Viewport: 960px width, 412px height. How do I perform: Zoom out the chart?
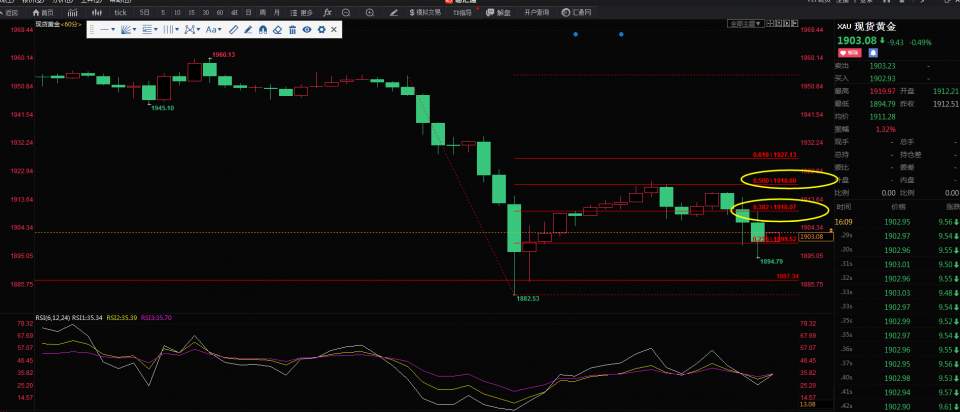coord(347,12)
